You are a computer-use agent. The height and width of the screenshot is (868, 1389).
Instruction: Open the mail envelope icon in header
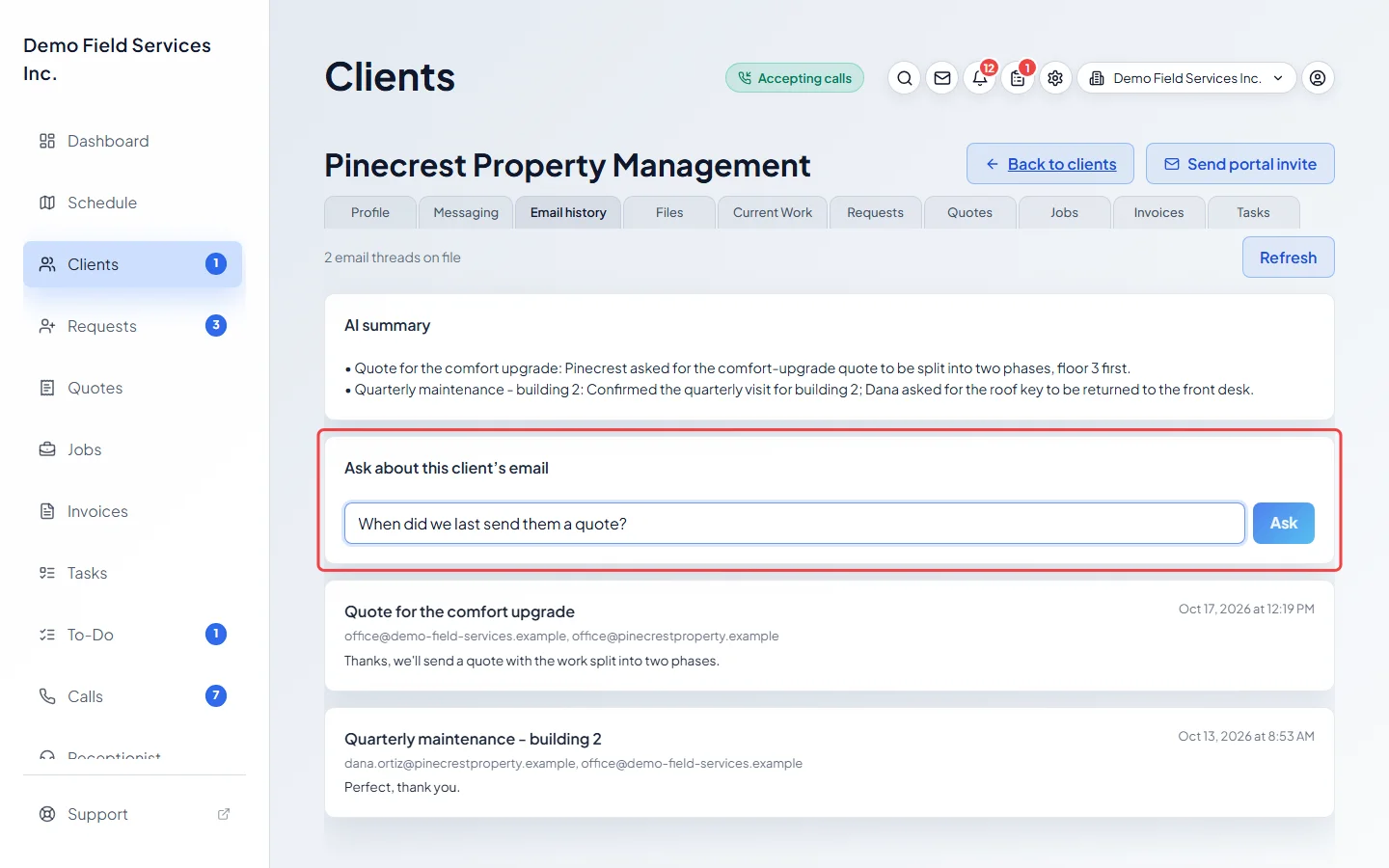(x=942, y=78)
